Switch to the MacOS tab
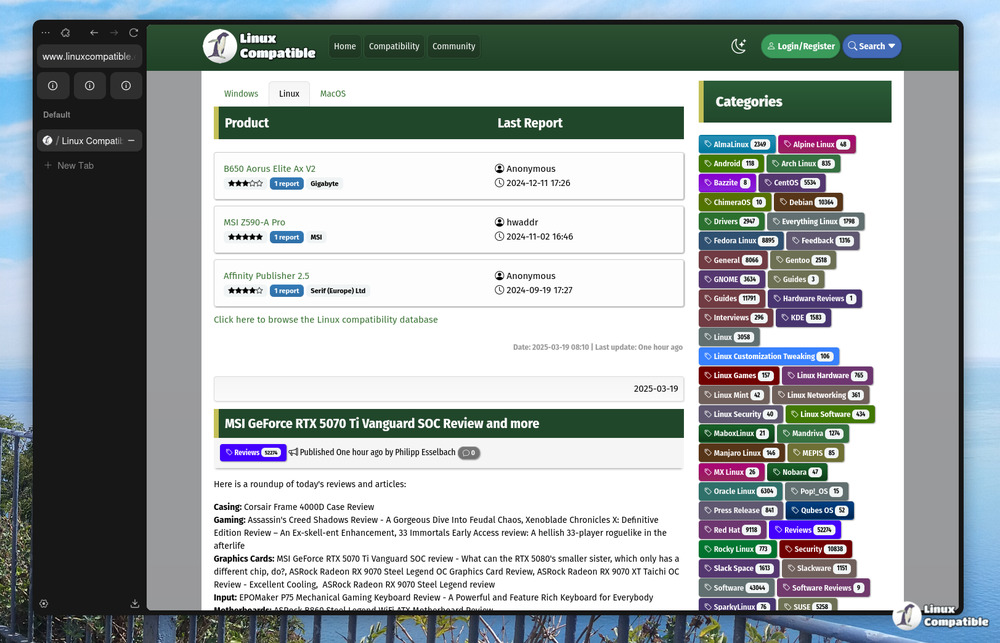This screenshot has width=1000, height=643. [x=333, y=94]
